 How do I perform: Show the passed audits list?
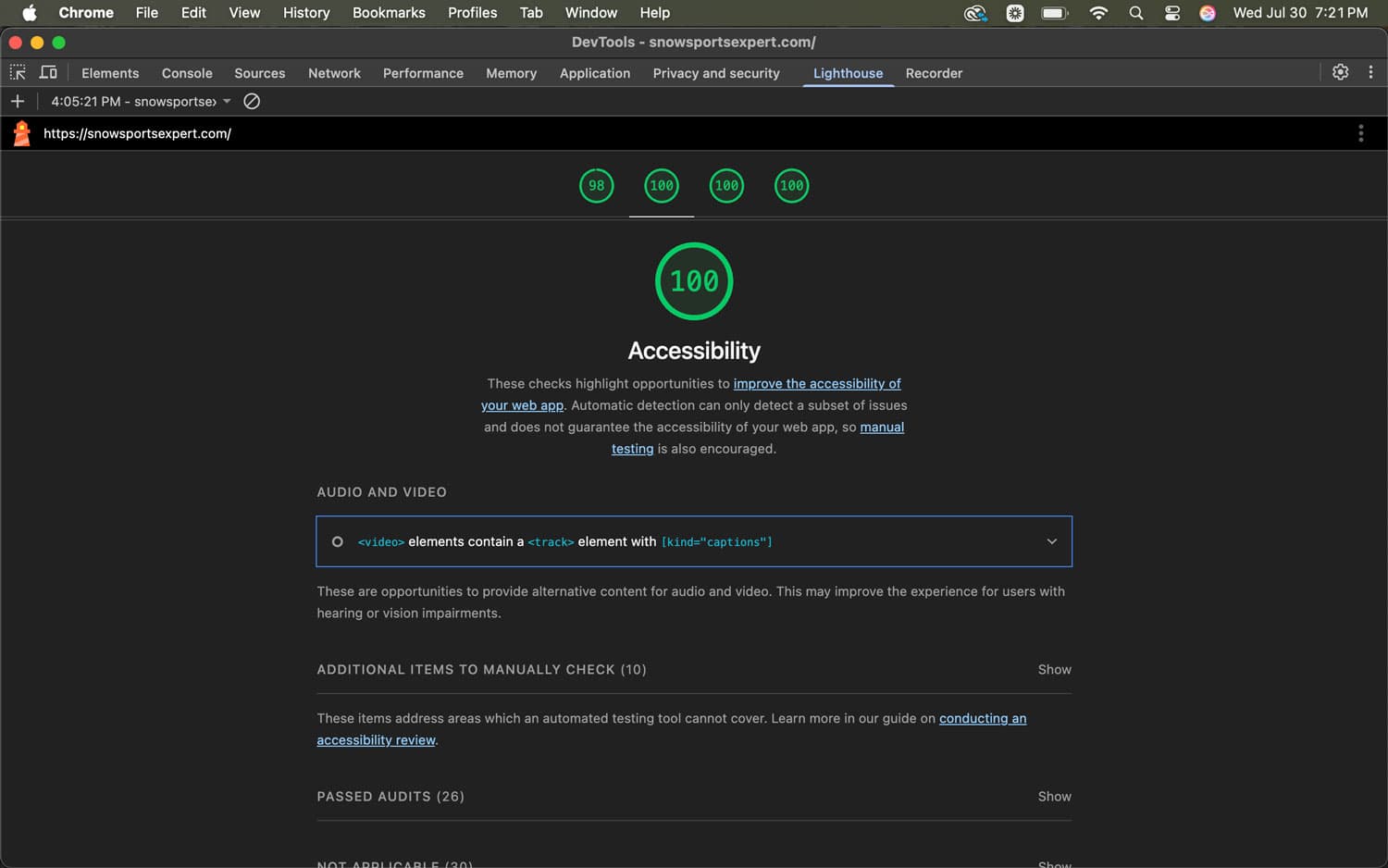pos(1054,796)
